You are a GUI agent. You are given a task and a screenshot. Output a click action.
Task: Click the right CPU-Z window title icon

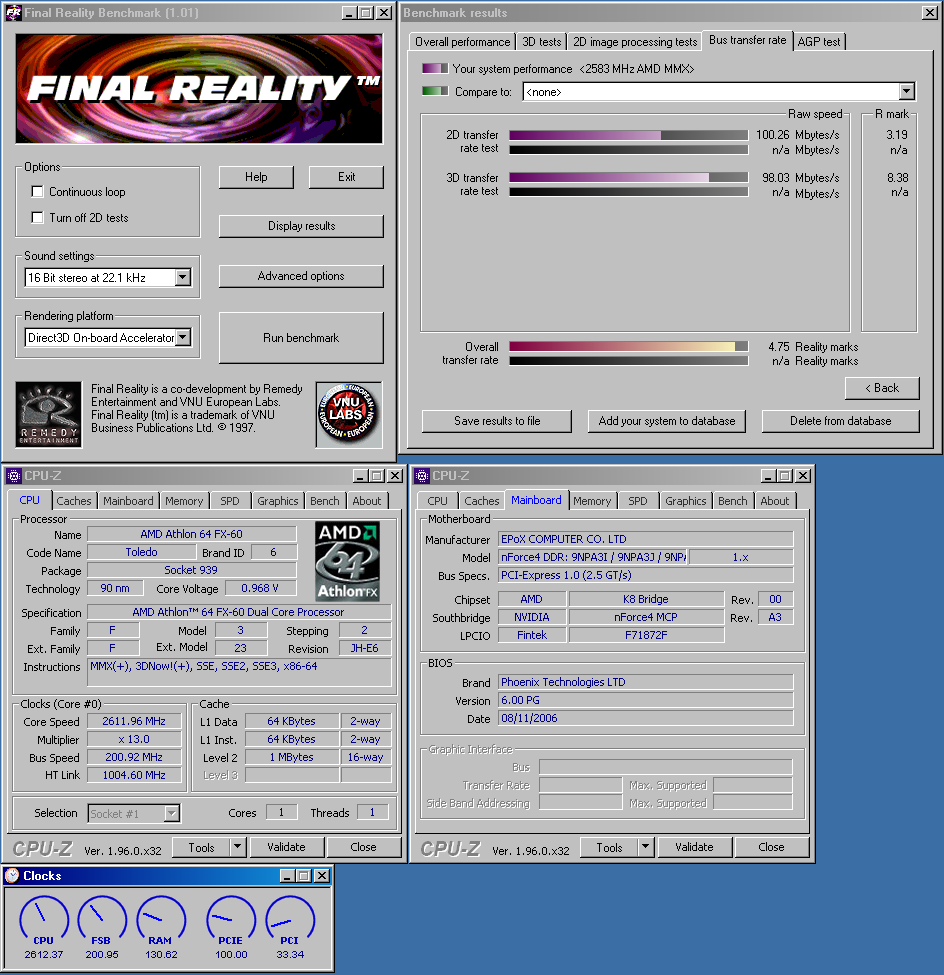[422, 476]
